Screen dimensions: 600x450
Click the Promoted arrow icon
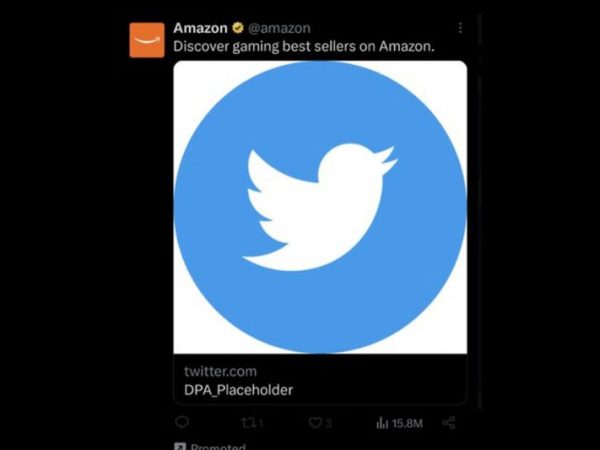coord(180,446)
